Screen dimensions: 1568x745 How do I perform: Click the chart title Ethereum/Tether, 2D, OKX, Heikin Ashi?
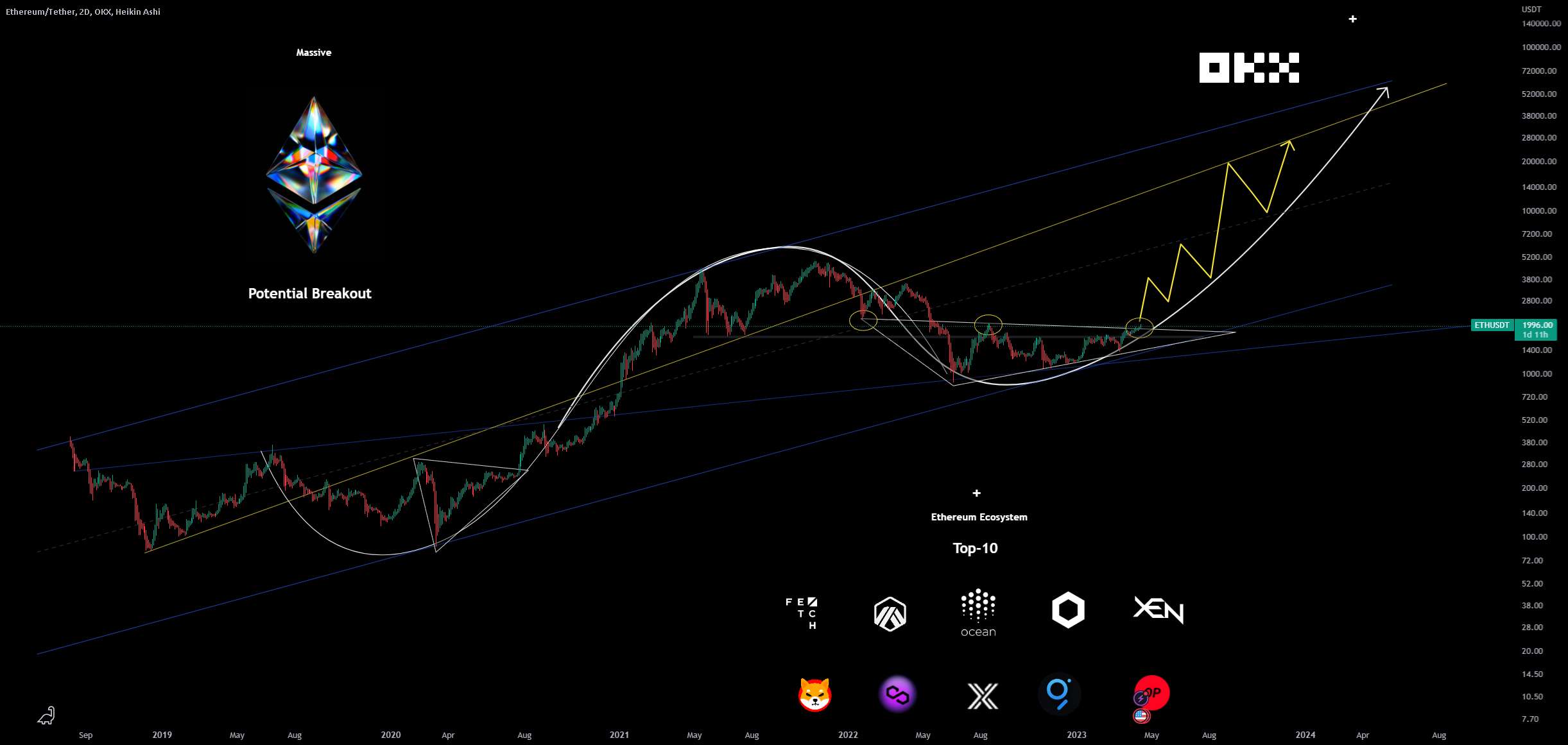click(x=83, y=12)
